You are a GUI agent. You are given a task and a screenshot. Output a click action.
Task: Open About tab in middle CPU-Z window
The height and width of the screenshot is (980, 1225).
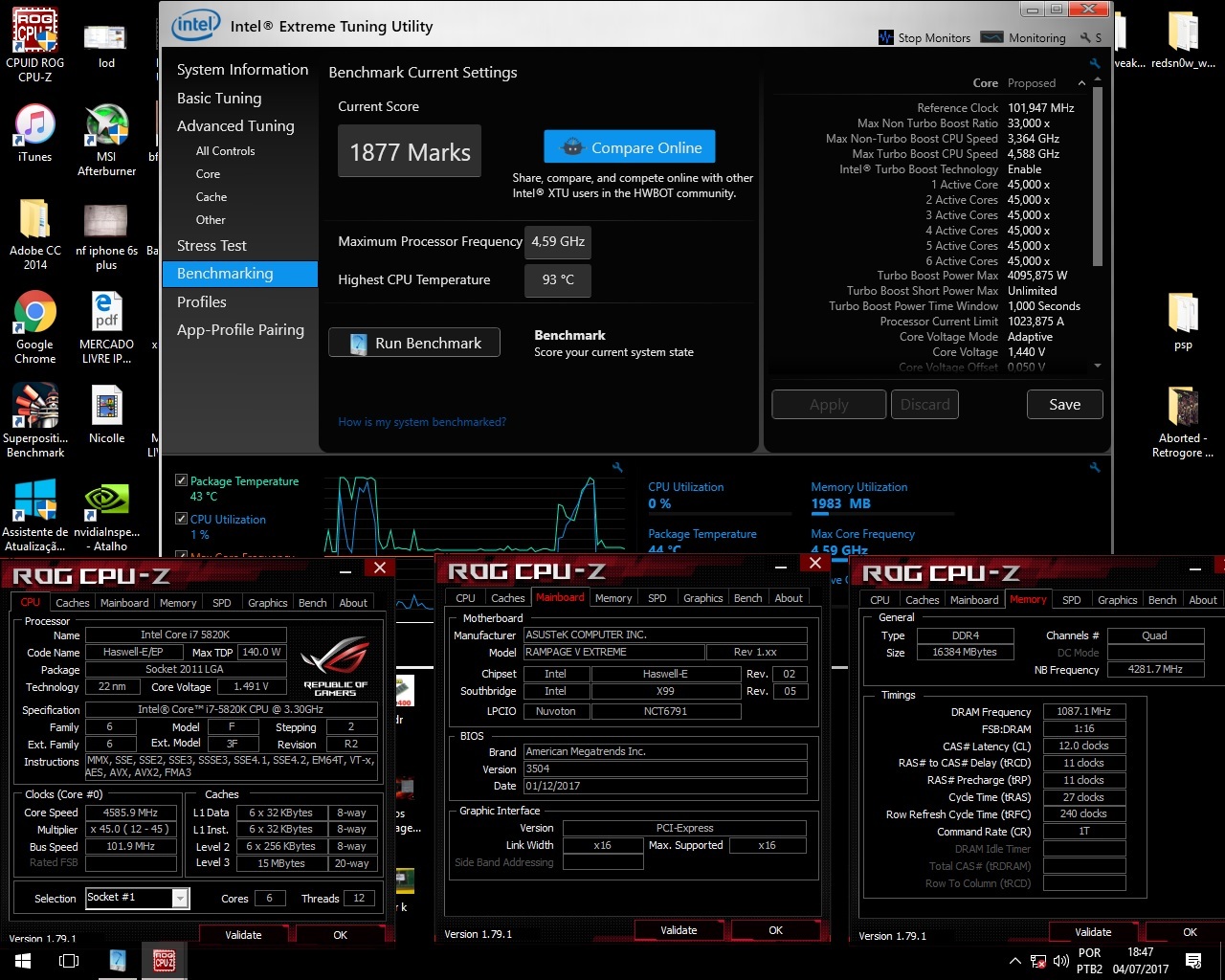(789, 598)
